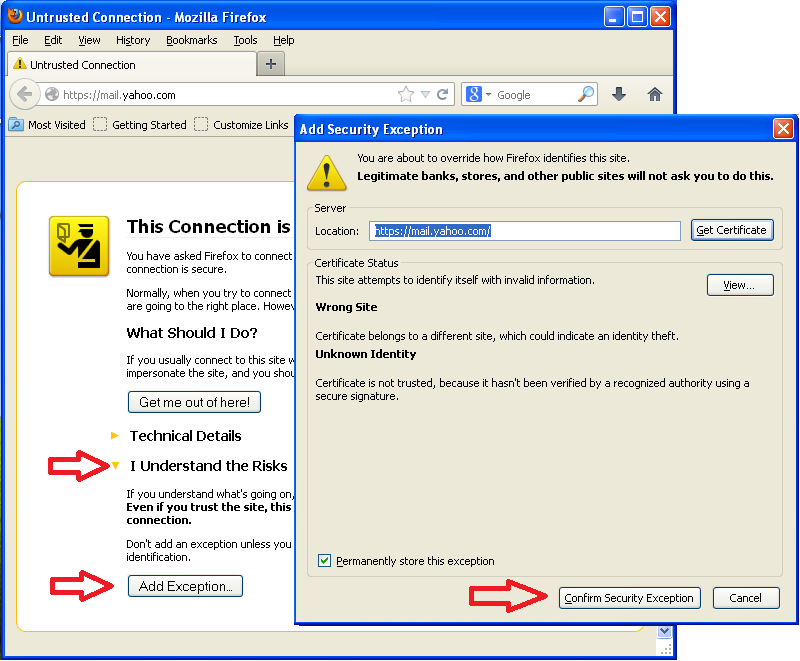Viewport: 800px width, 661px height.
Task: Close the Add Security Exception dialog
Action: click(x=783, y=129)
